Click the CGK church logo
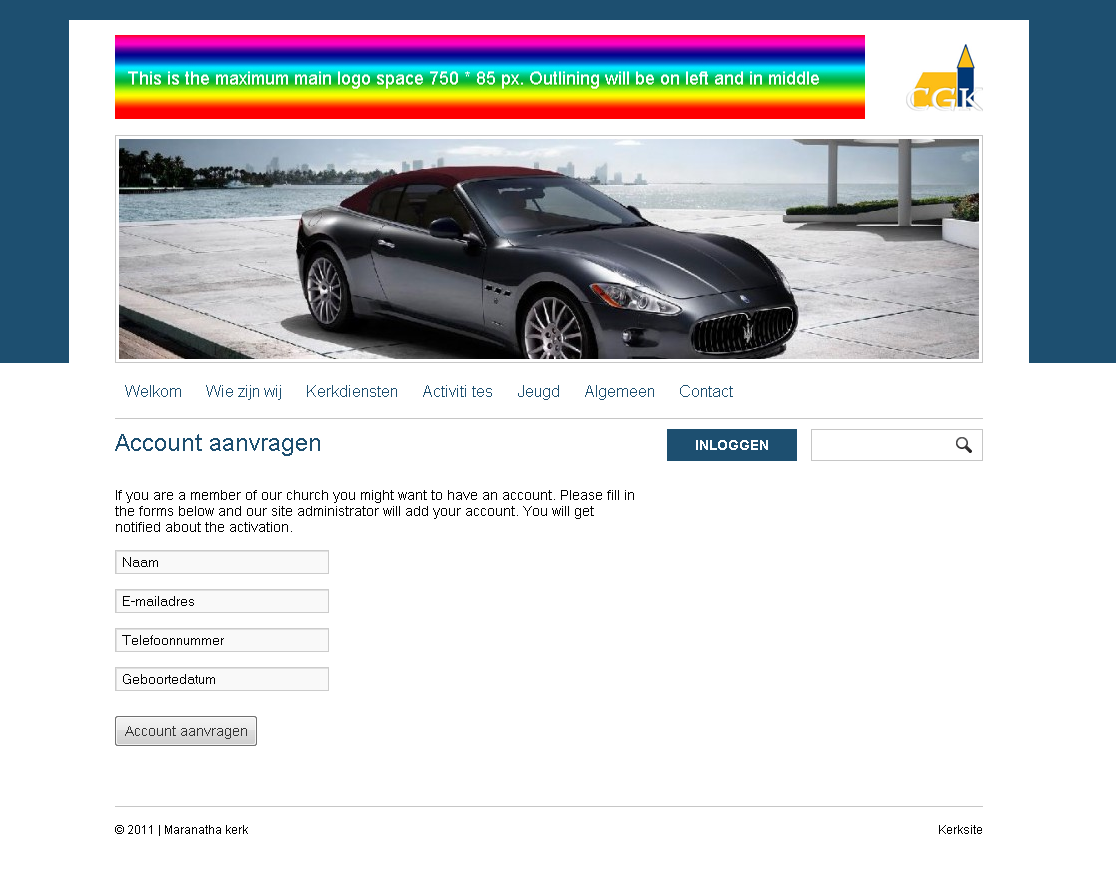The height and width of the screenshot is (884, 1116). point(944,78)
